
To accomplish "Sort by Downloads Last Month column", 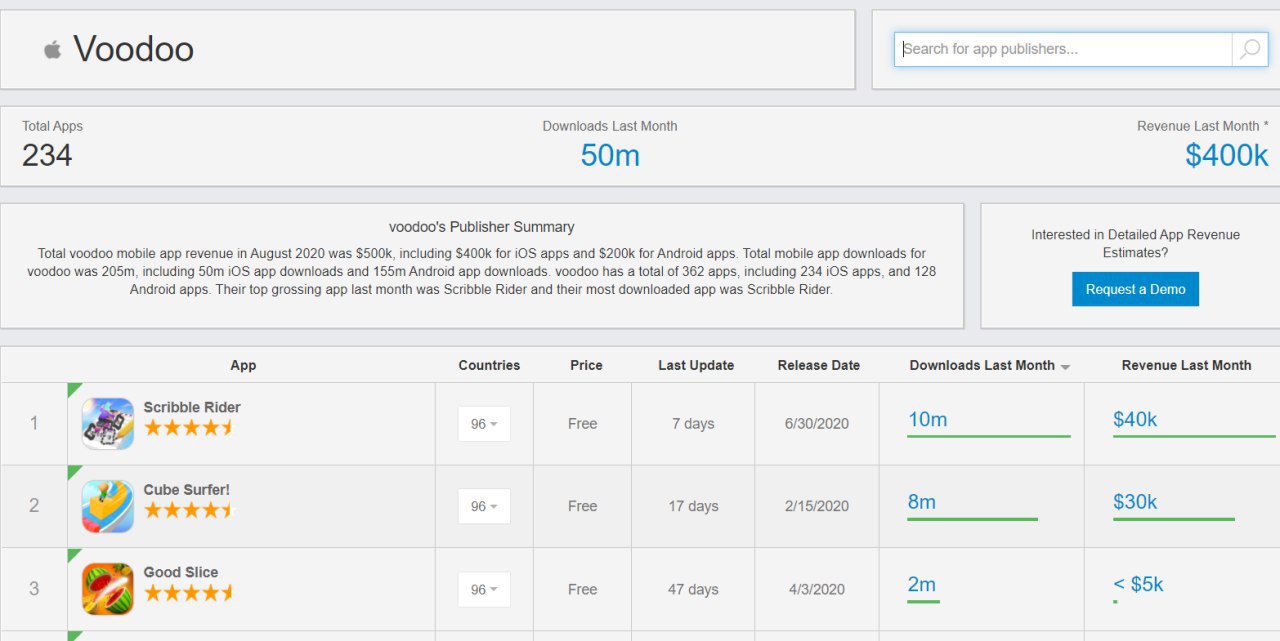I will pyautogui.click(x=989, y=365).
